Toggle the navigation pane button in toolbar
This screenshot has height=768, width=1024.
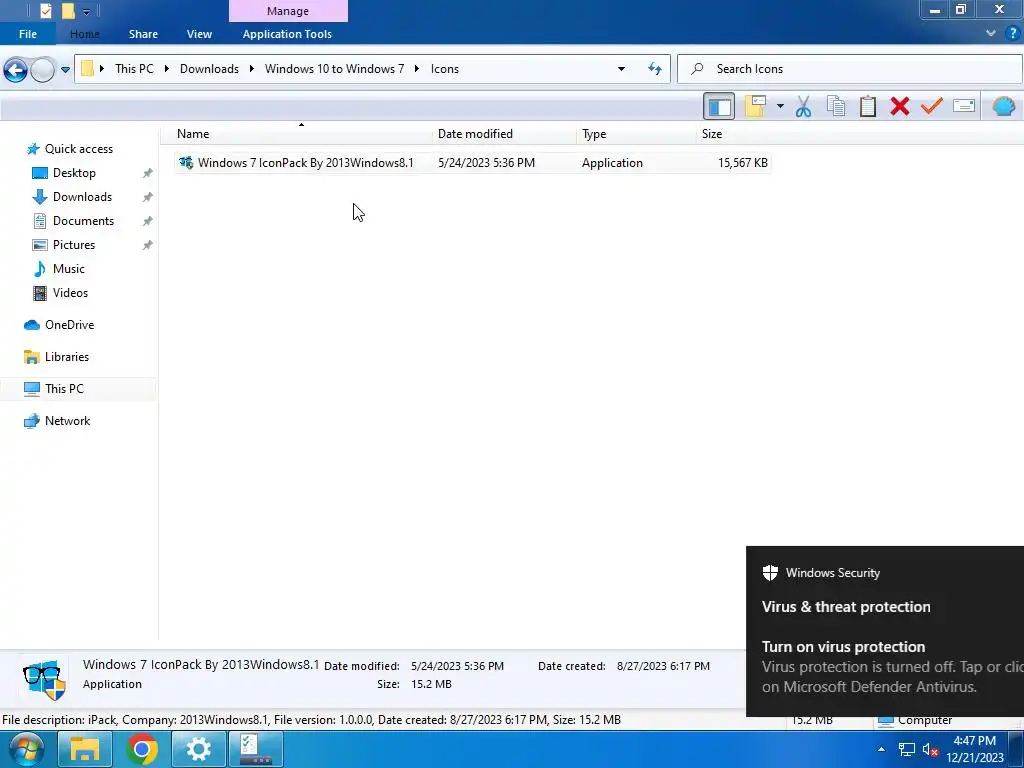(719, 106)
